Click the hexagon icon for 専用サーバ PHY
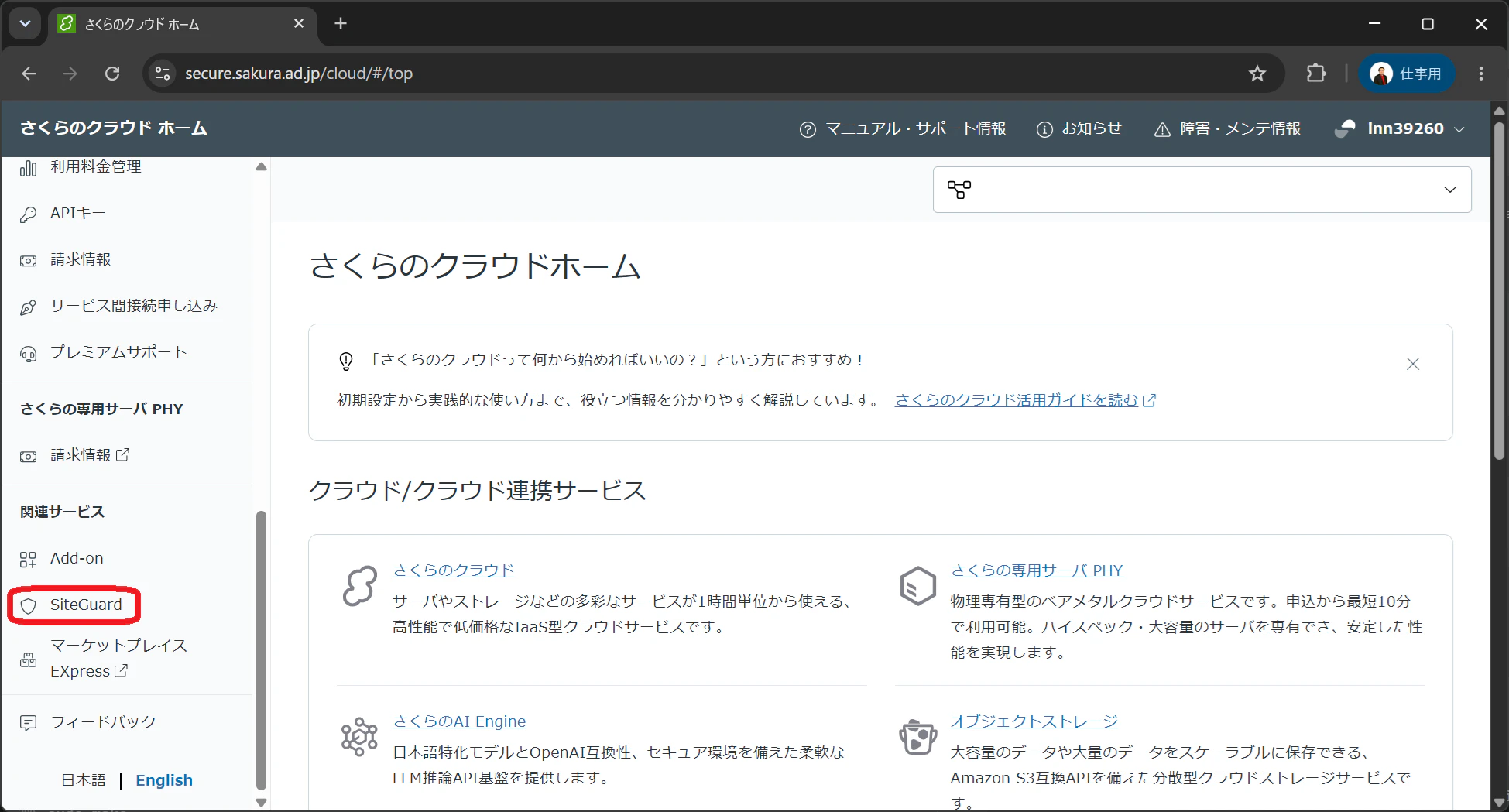1509x812 pixels. 917,585
